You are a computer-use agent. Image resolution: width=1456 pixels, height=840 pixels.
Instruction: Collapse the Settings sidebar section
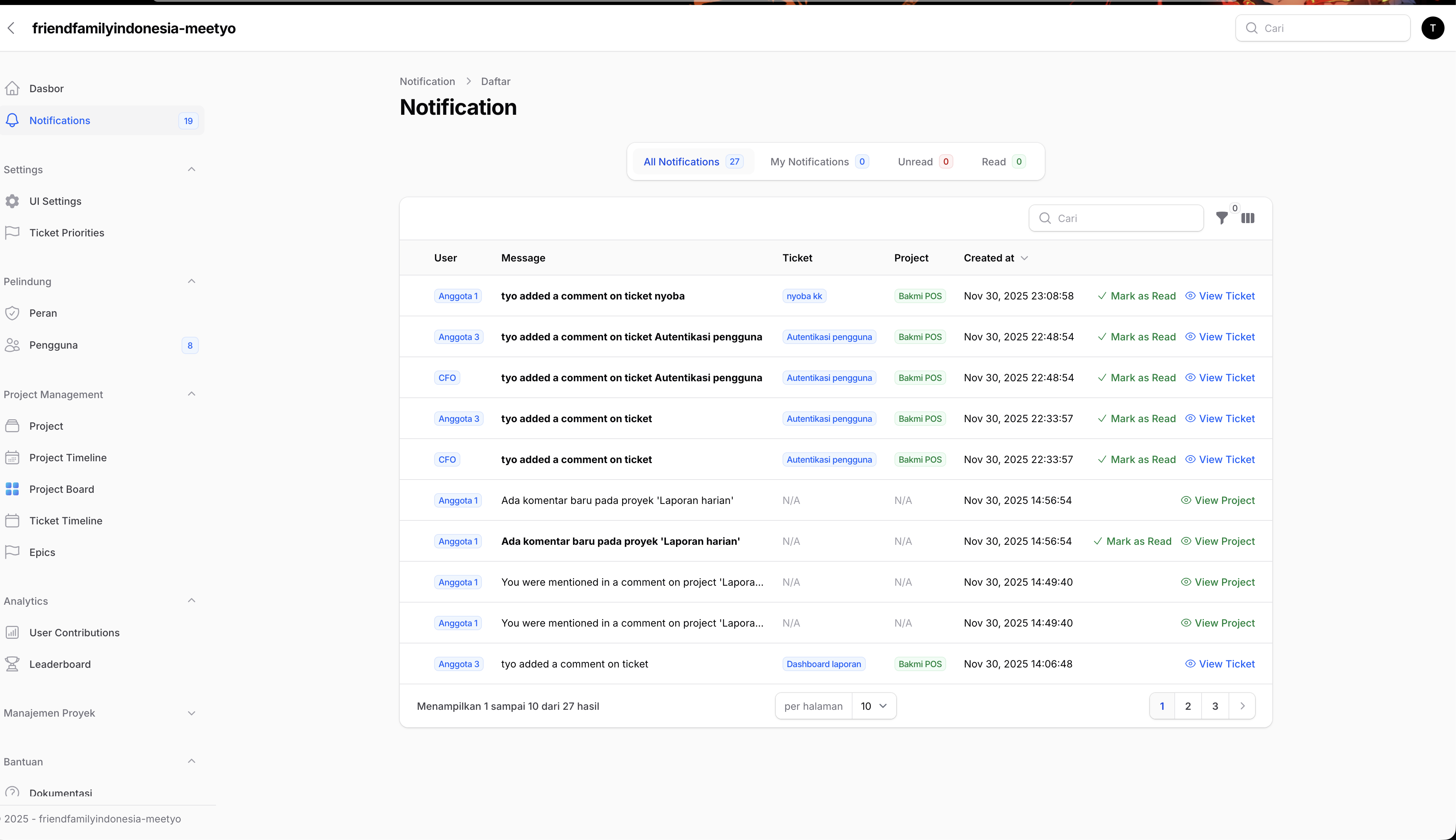coord(192,170)
